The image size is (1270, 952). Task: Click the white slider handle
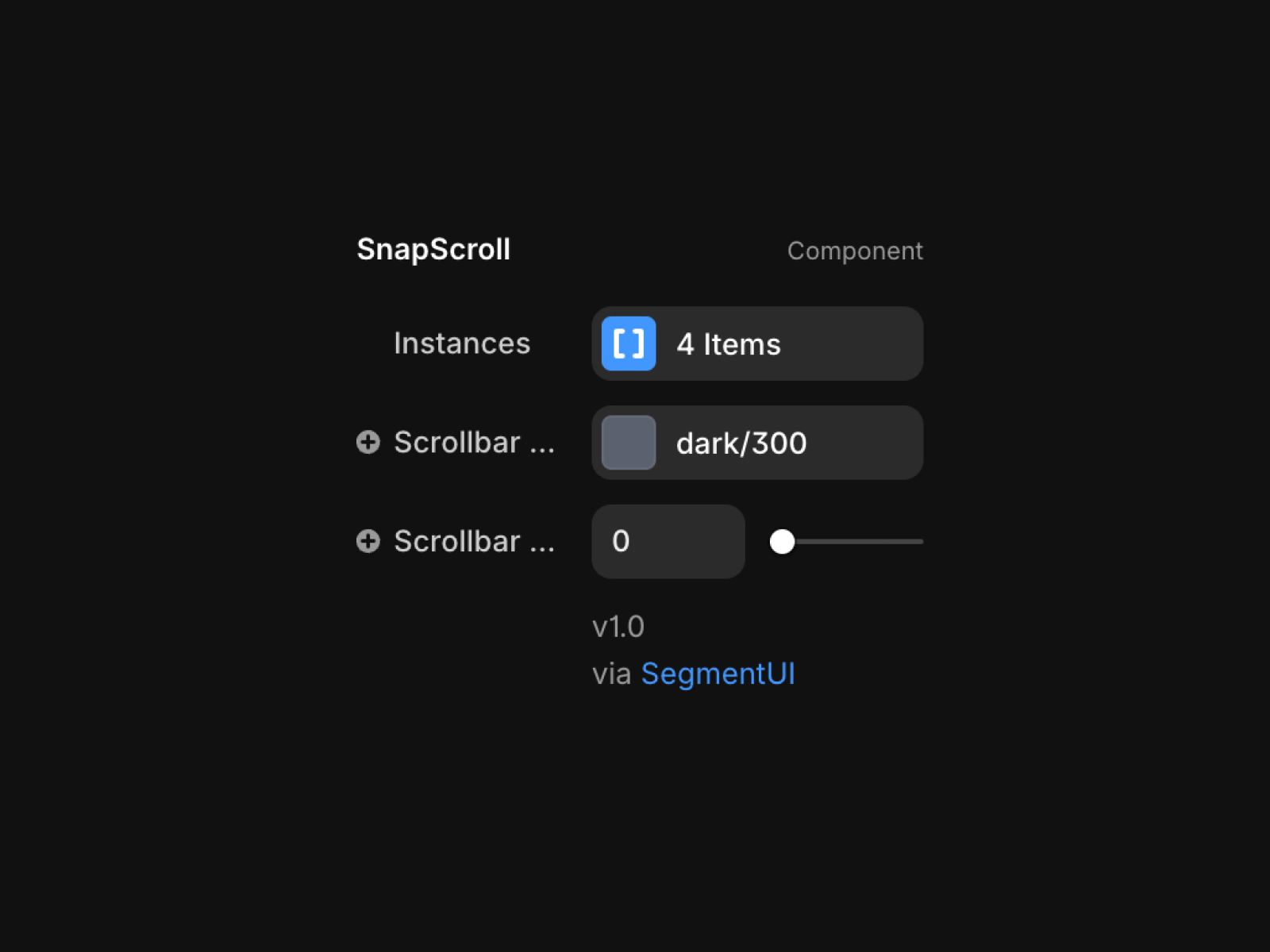click(x=782, y=541)
